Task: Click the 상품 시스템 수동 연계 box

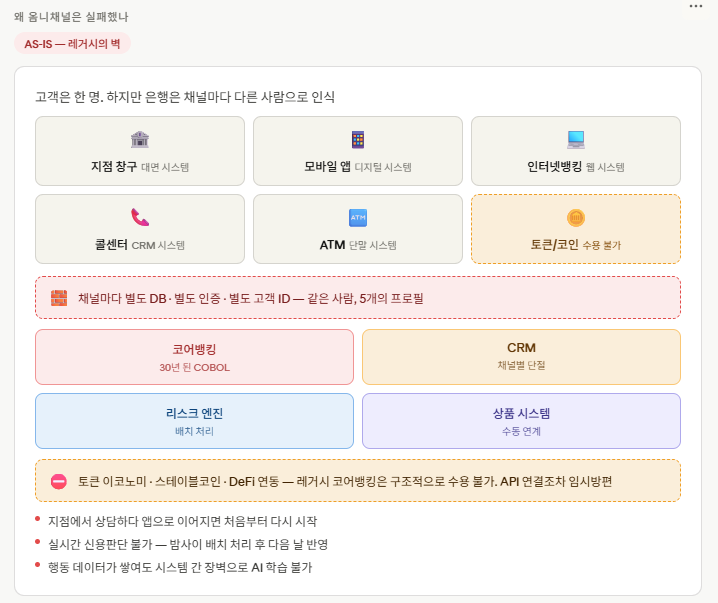Action: click(521, 421)
